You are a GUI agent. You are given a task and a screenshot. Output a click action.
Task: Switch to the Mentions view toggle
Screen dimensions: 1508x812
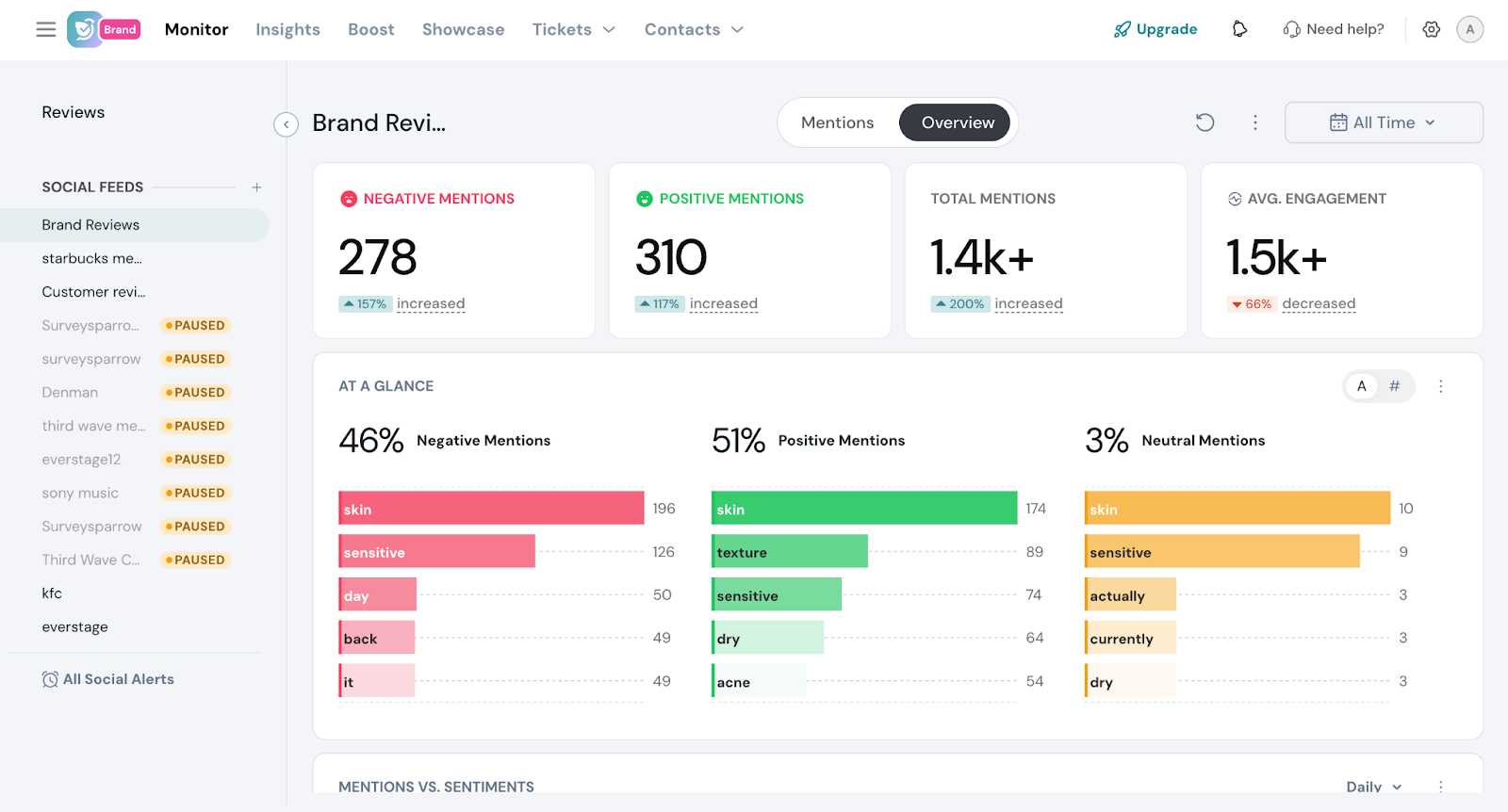coord(837,122)
